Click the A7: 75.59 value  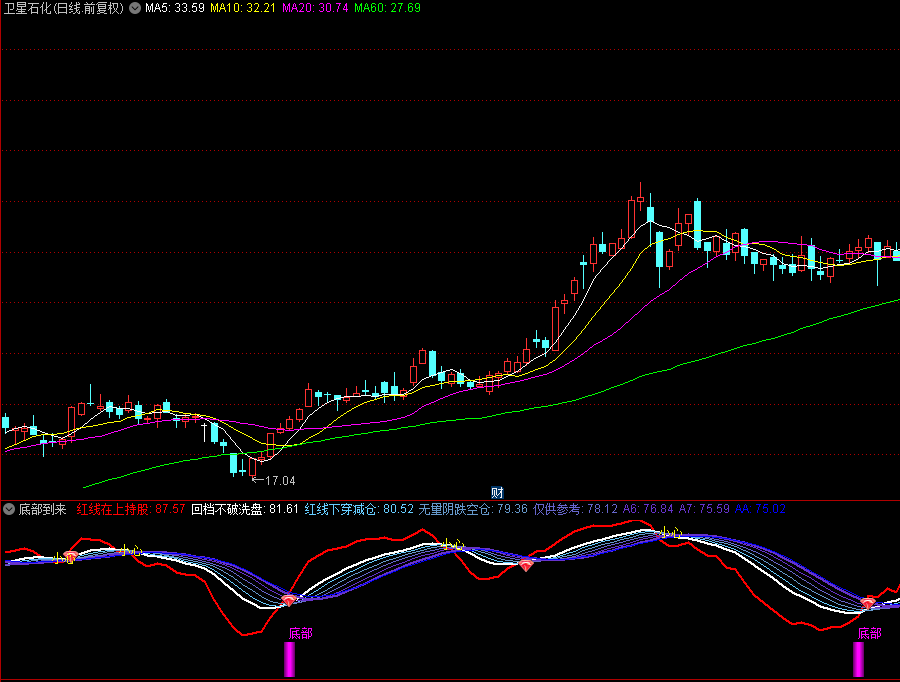[704, 509]
